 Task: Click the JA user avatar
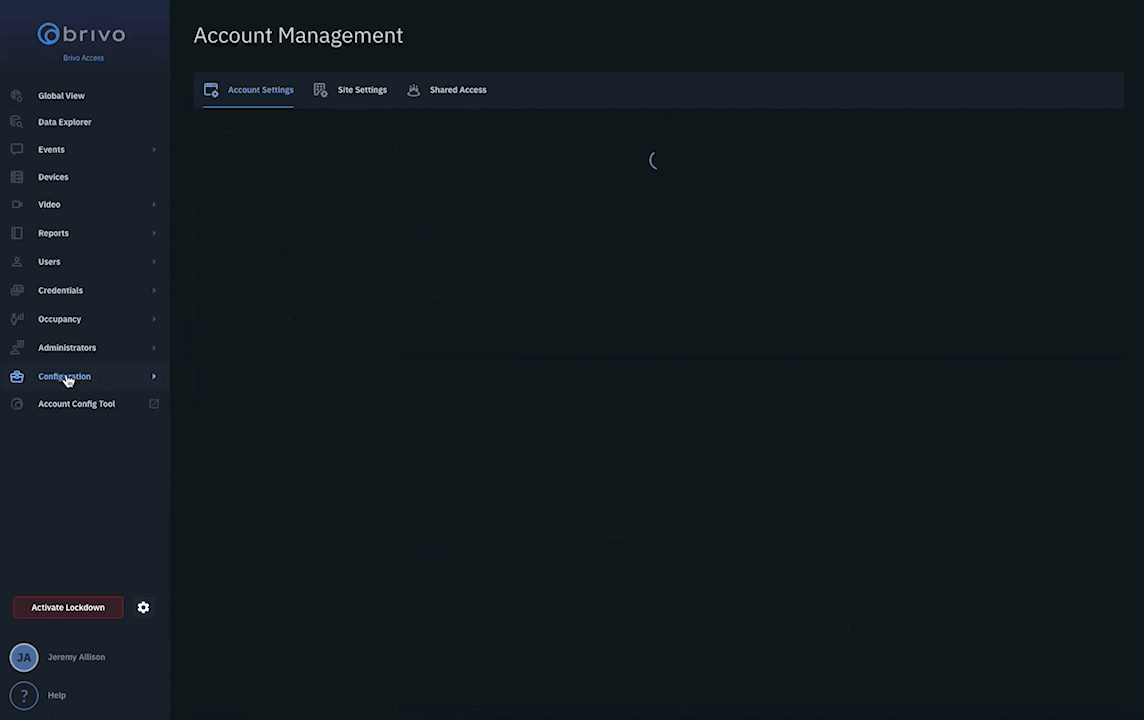pos(24,657)
